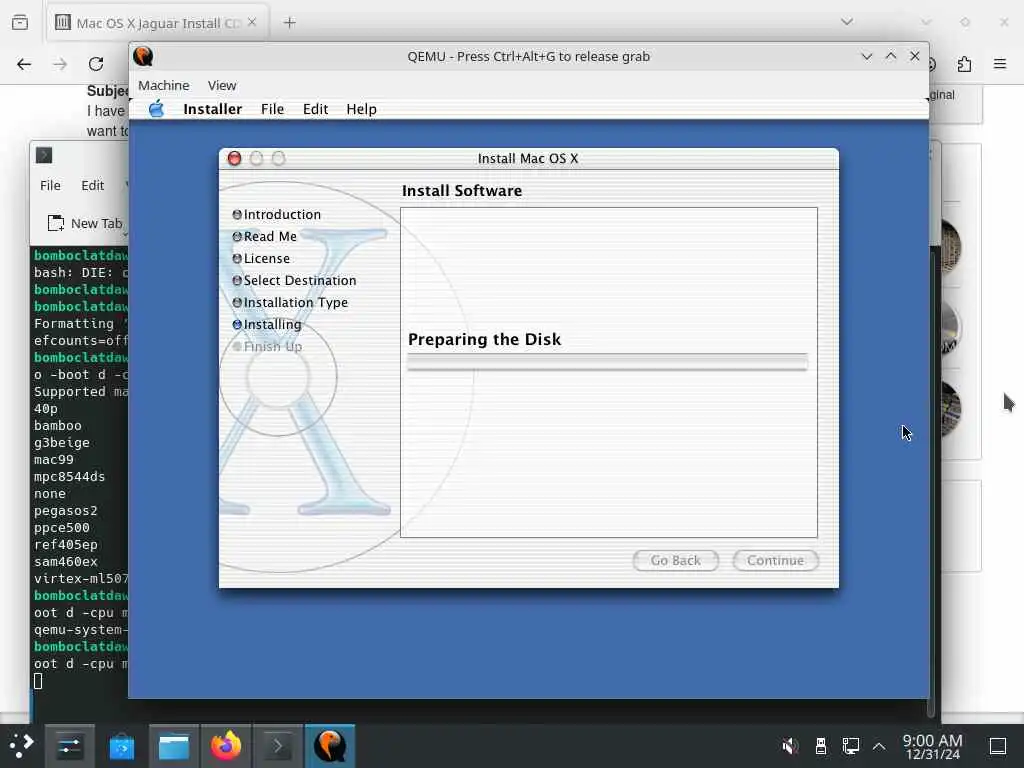The image size is (1024, 768).
Task: Open a new Firefox tab with plus button
Action: point(289,23)
